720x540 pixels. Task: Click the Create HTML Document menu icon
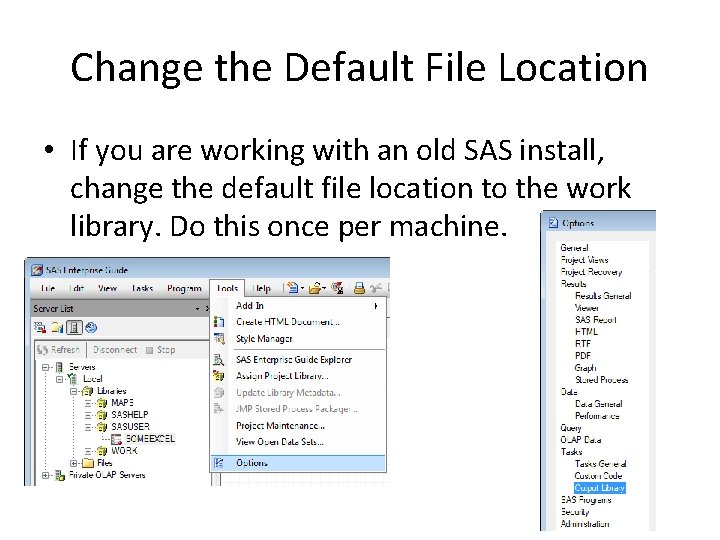point(219,322)
